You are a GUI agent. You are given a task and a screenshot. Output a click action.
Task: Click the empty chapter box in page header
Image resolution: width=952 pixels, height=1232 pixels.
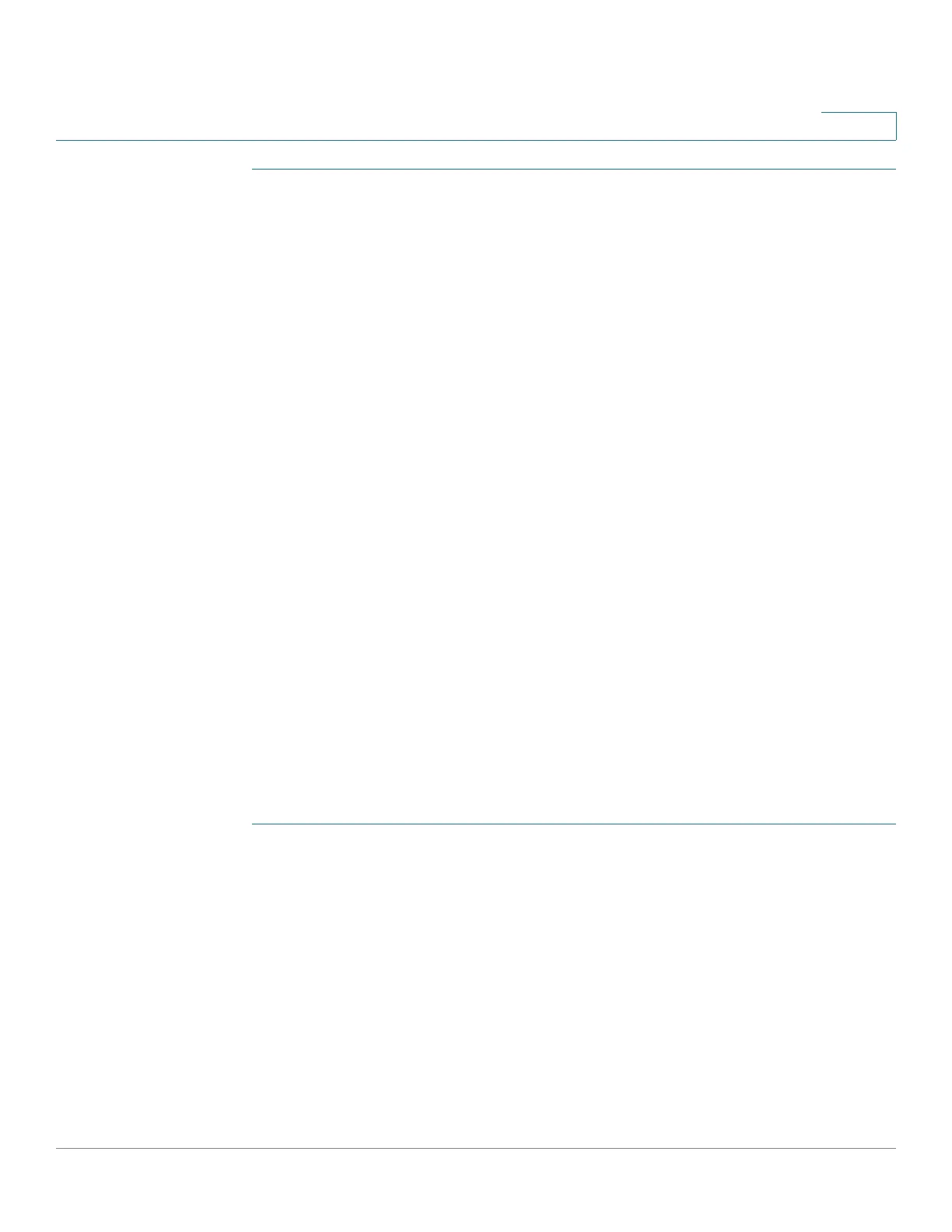(859, 126)
